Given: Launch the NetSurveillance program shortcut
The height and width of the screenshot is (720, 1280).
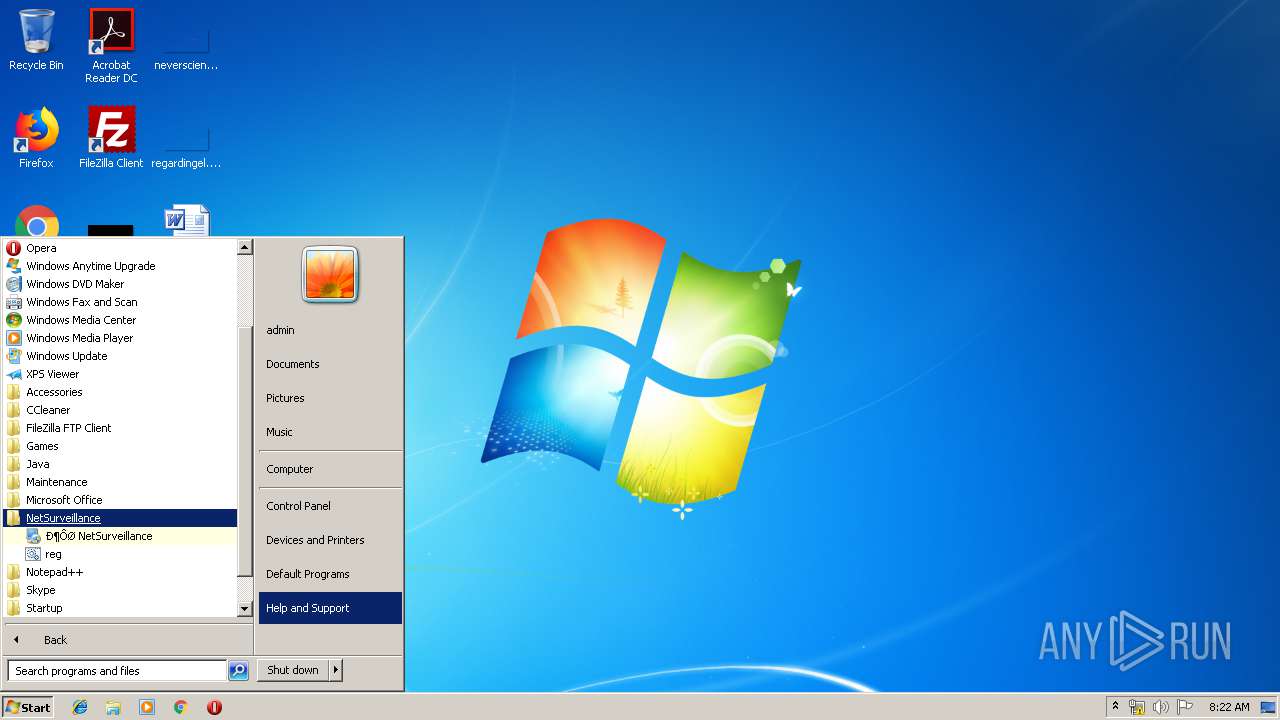Looking at the screenshot, I should [x=120, y=536].
